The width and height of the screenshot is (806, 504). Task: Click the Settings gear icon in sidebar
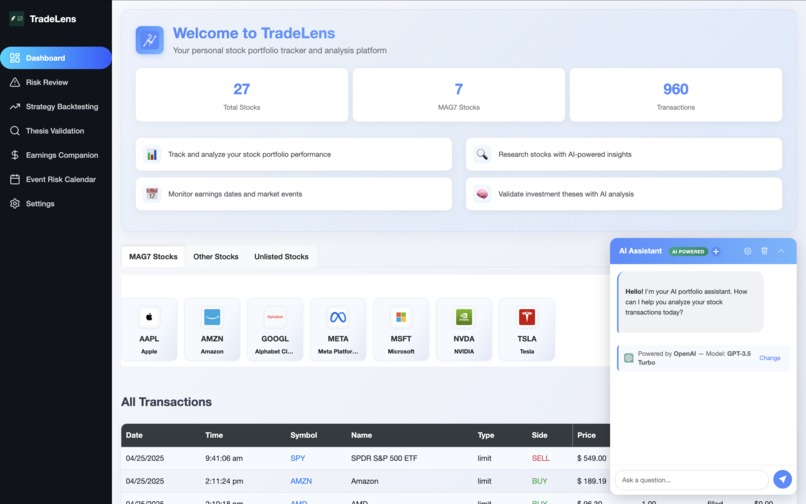click(15, 204)
